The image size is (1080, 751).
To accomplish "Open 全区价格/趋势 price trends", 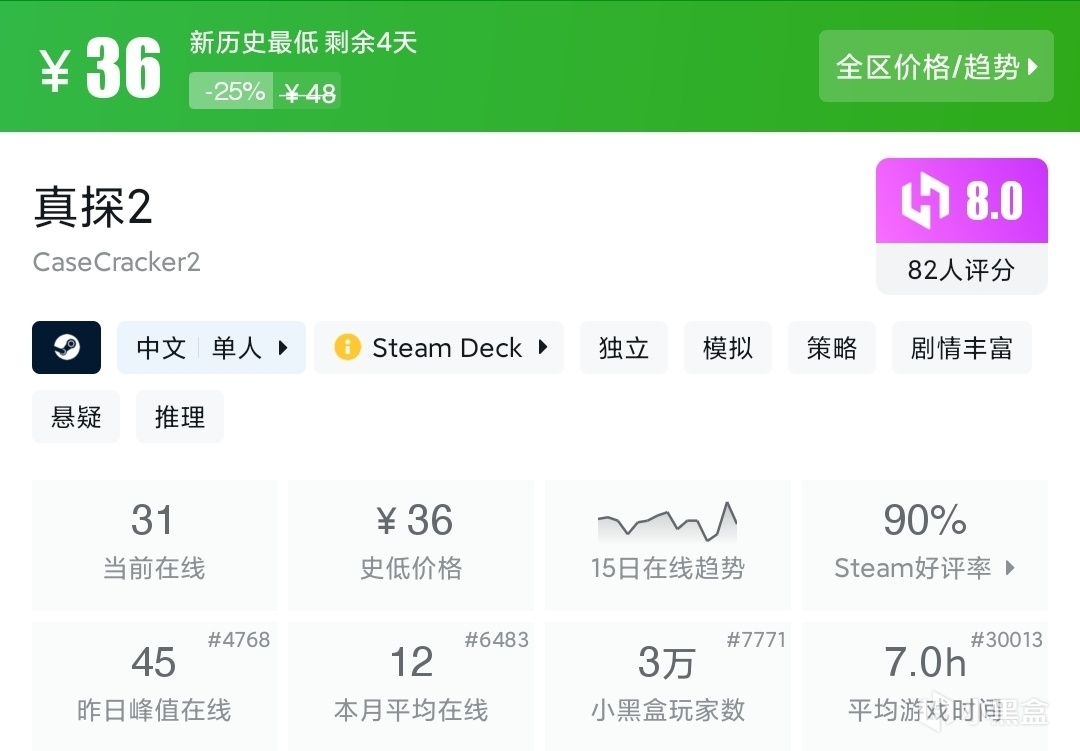I will [x=936, y=67].
